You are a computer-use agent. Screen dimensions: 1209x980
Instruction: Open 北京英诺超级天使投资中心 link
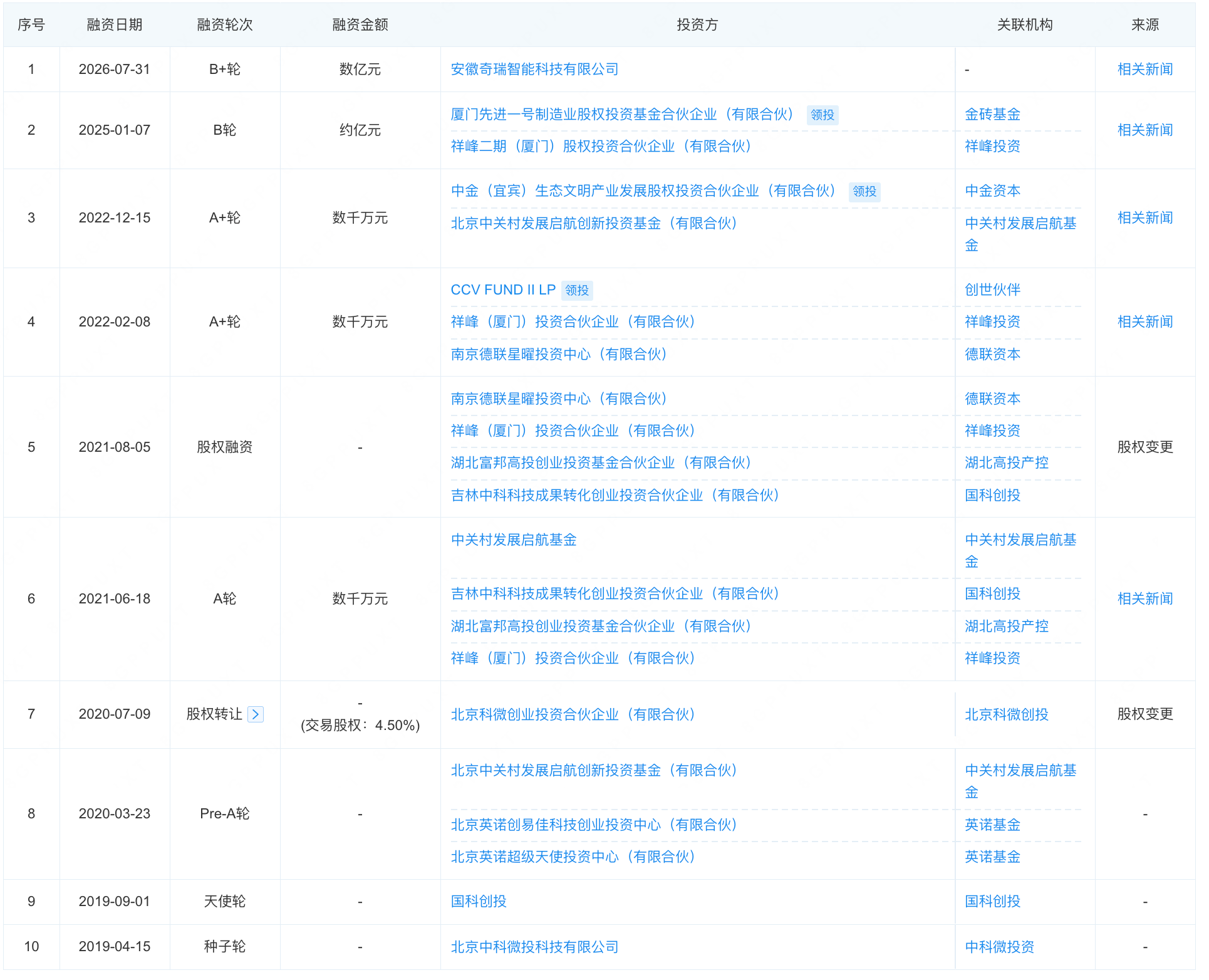pos(573,857)
